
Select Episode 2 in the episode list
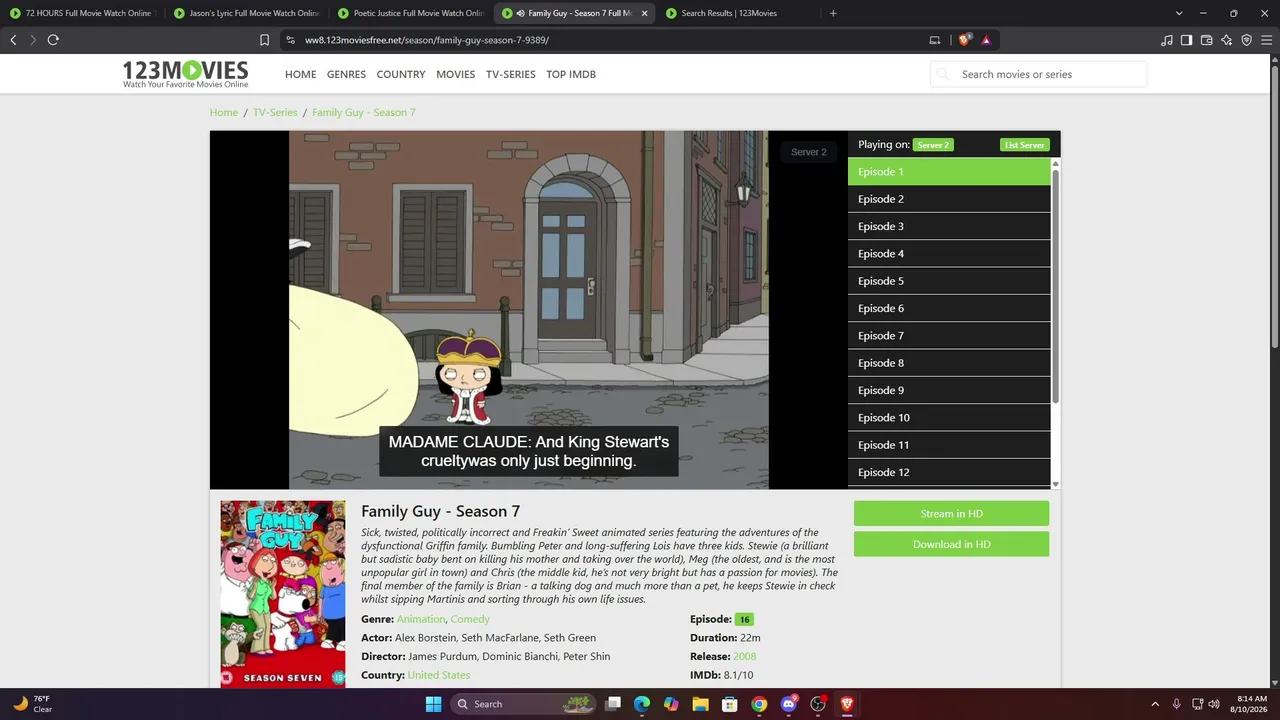point(949,199)
